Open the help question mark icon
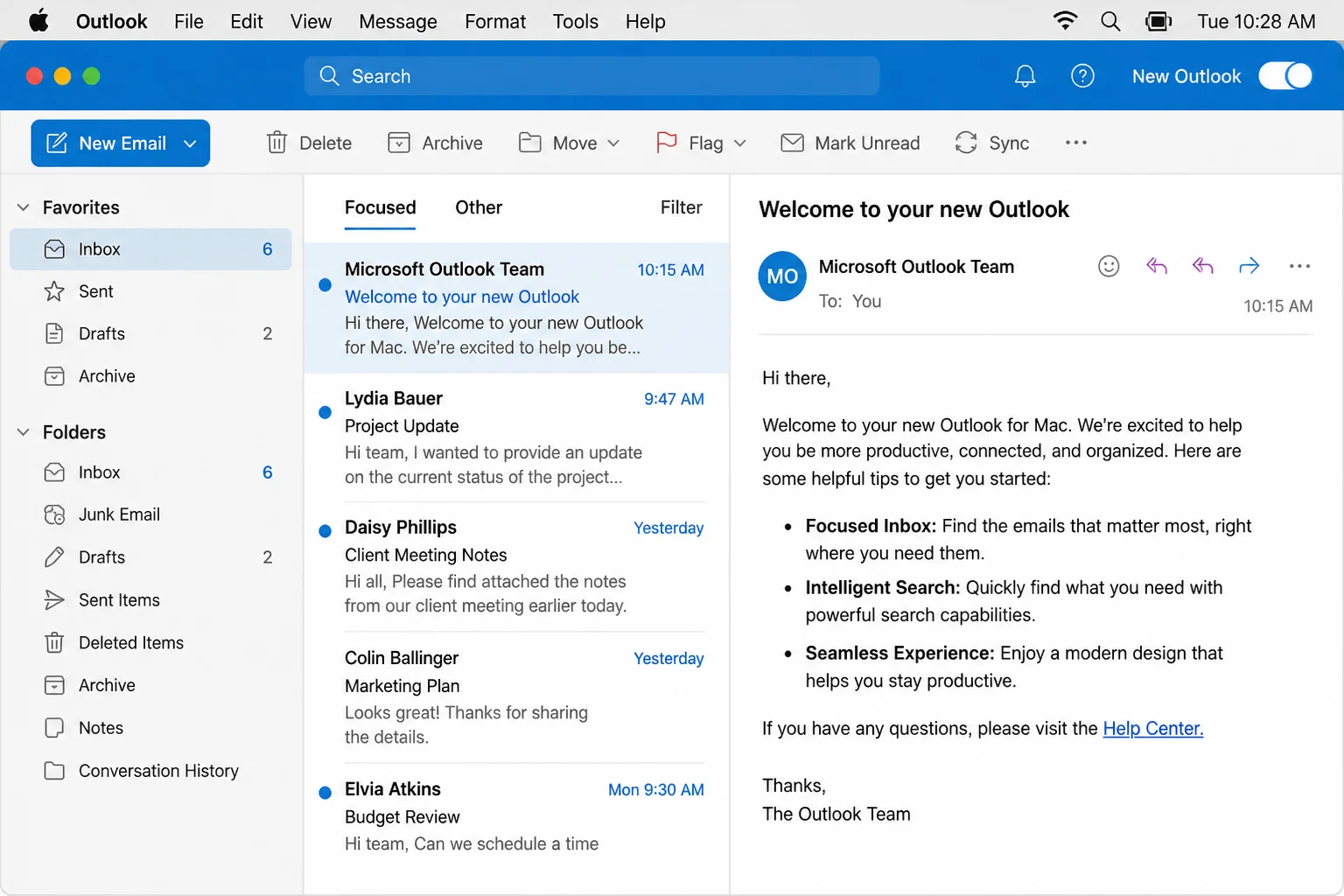This screenshot has width=1344, height=896. [1082, 76]
